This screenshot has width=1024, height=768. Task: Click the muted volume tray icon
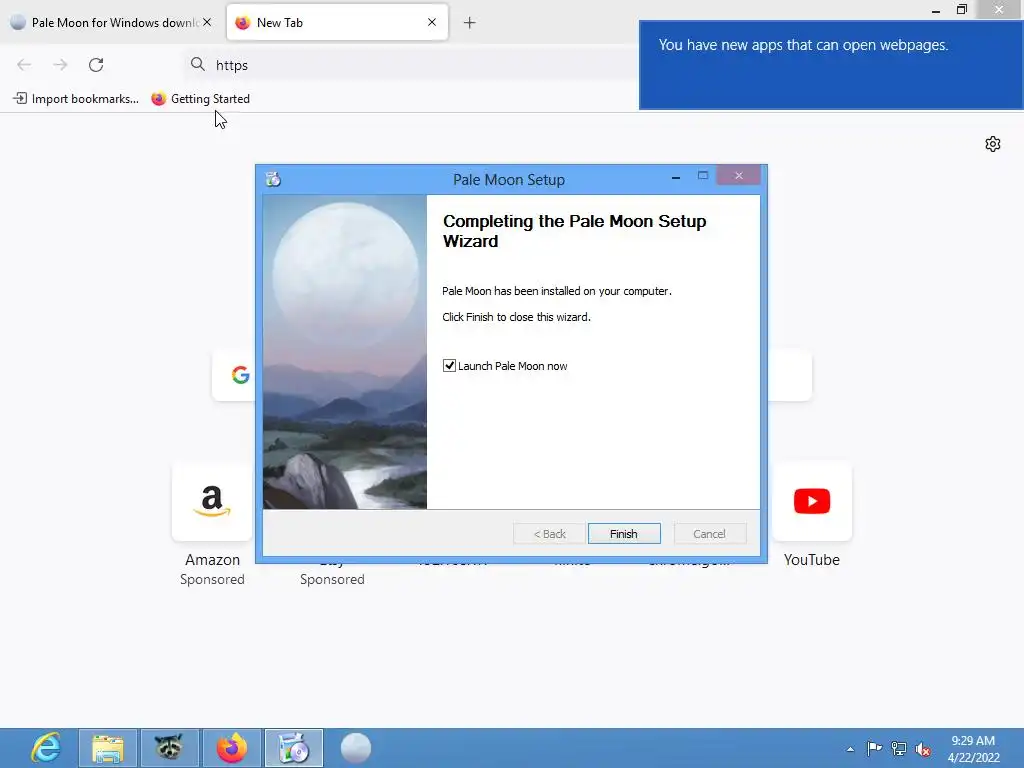[x=923, y=749]
